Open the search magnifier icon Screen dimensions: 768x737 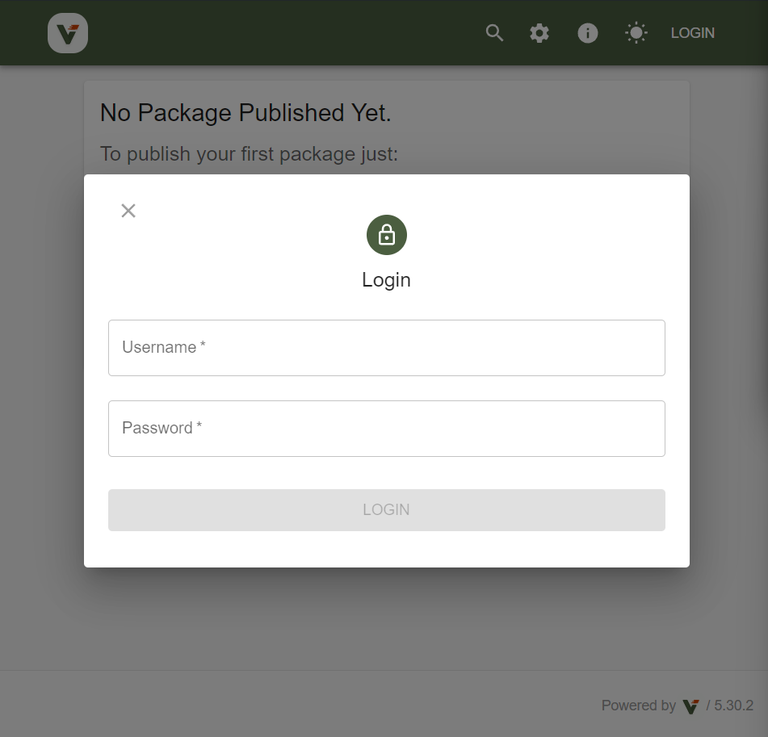click(x=494, y=33)
